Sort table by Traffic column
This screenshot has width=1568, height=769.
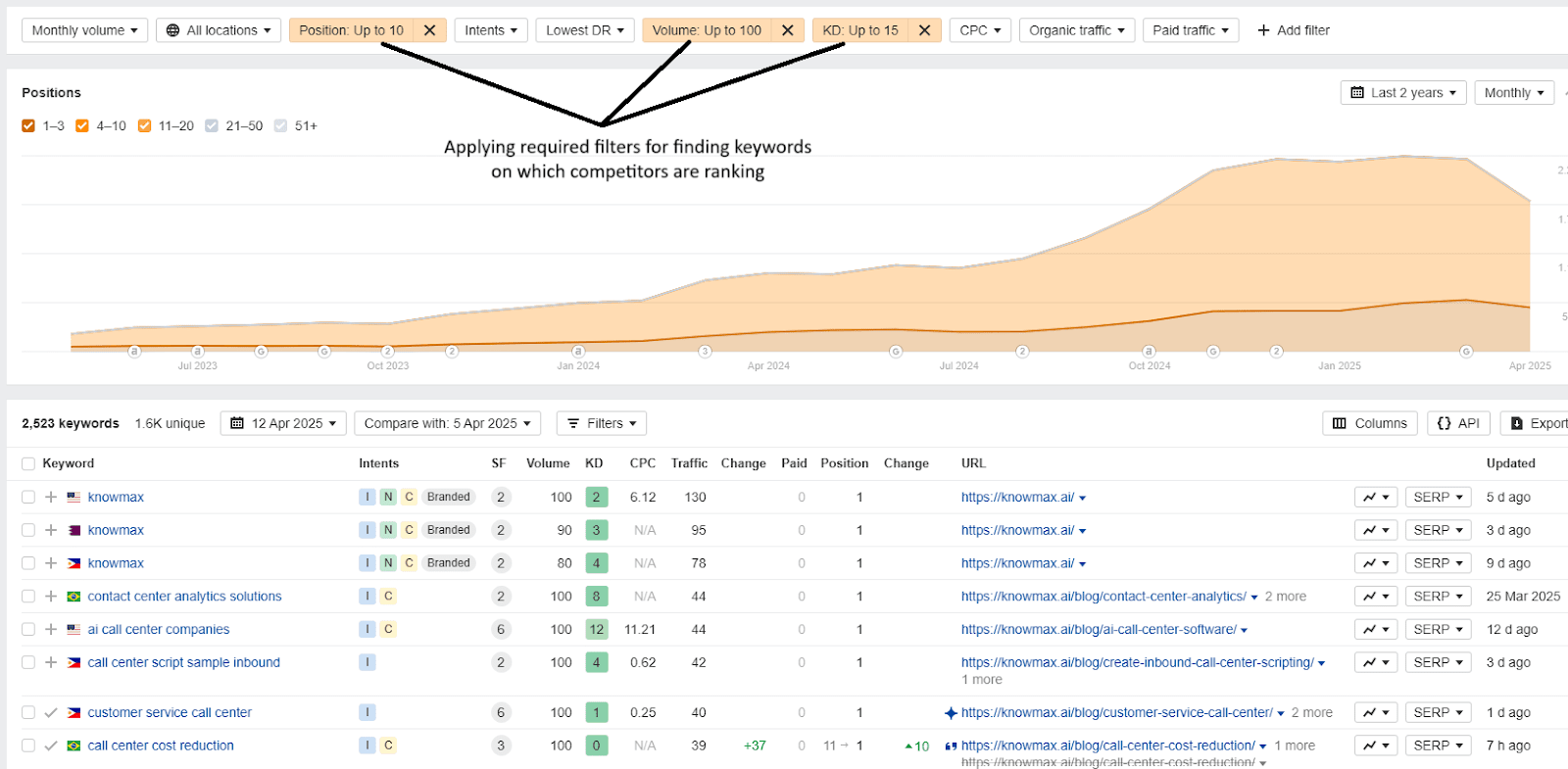689,463
